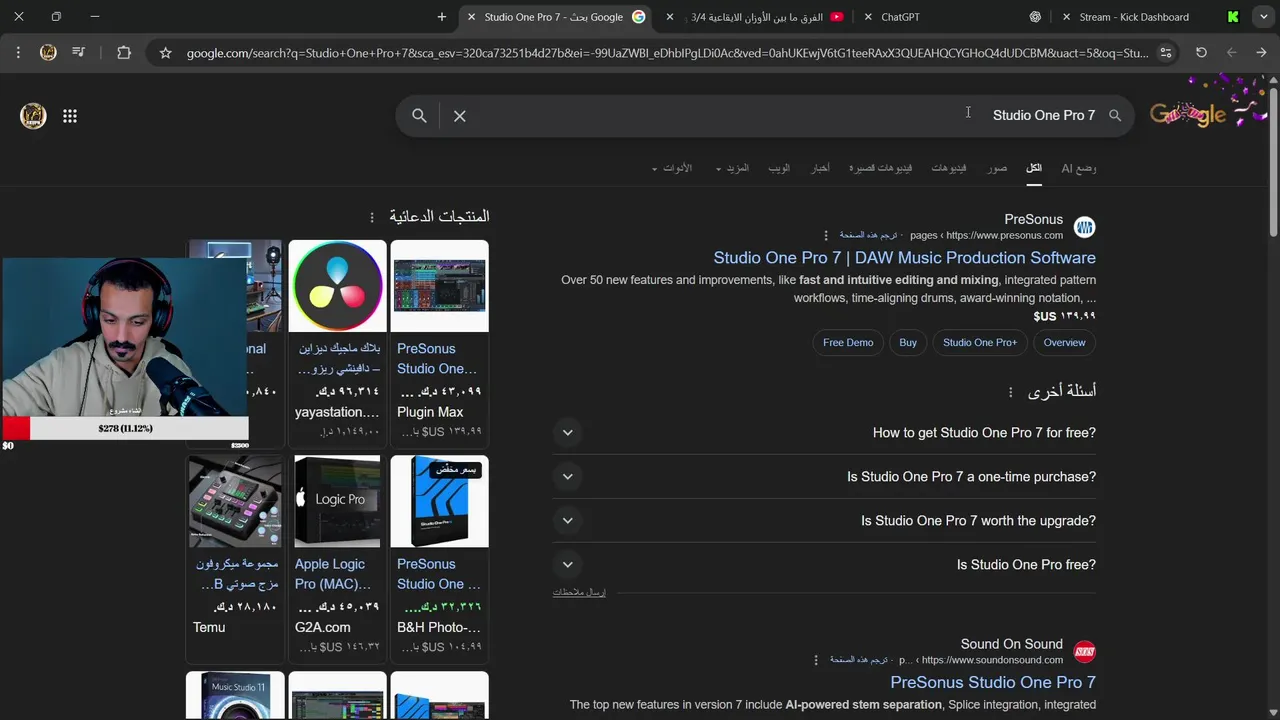The width and height of the screenshot is (1280, 720).
Task: Close the Stream - Kick Dashboard tab
Action: tap(1066, 17)
